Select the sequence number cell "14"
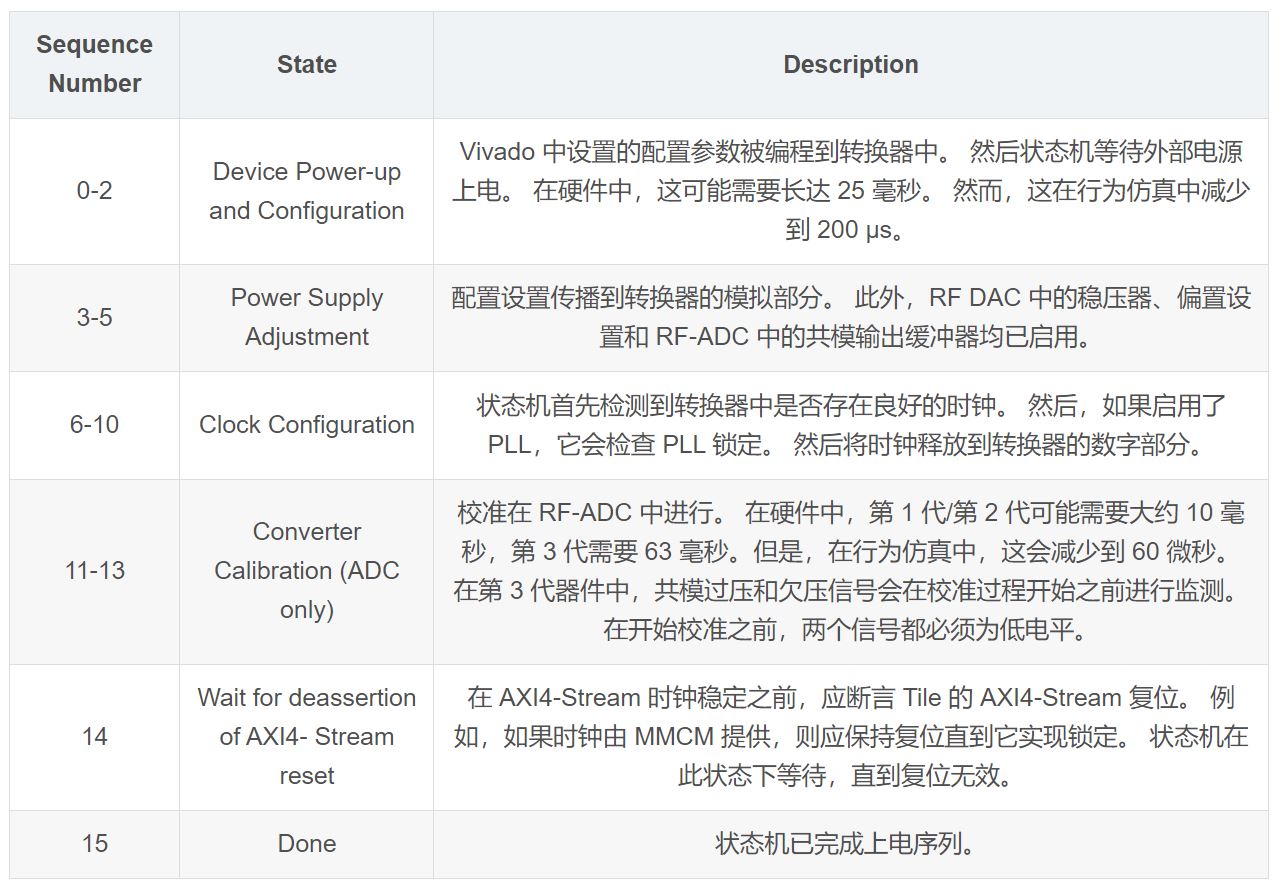Image resolution: width=1282 pixels, height=894 pixels. point(95,737)
